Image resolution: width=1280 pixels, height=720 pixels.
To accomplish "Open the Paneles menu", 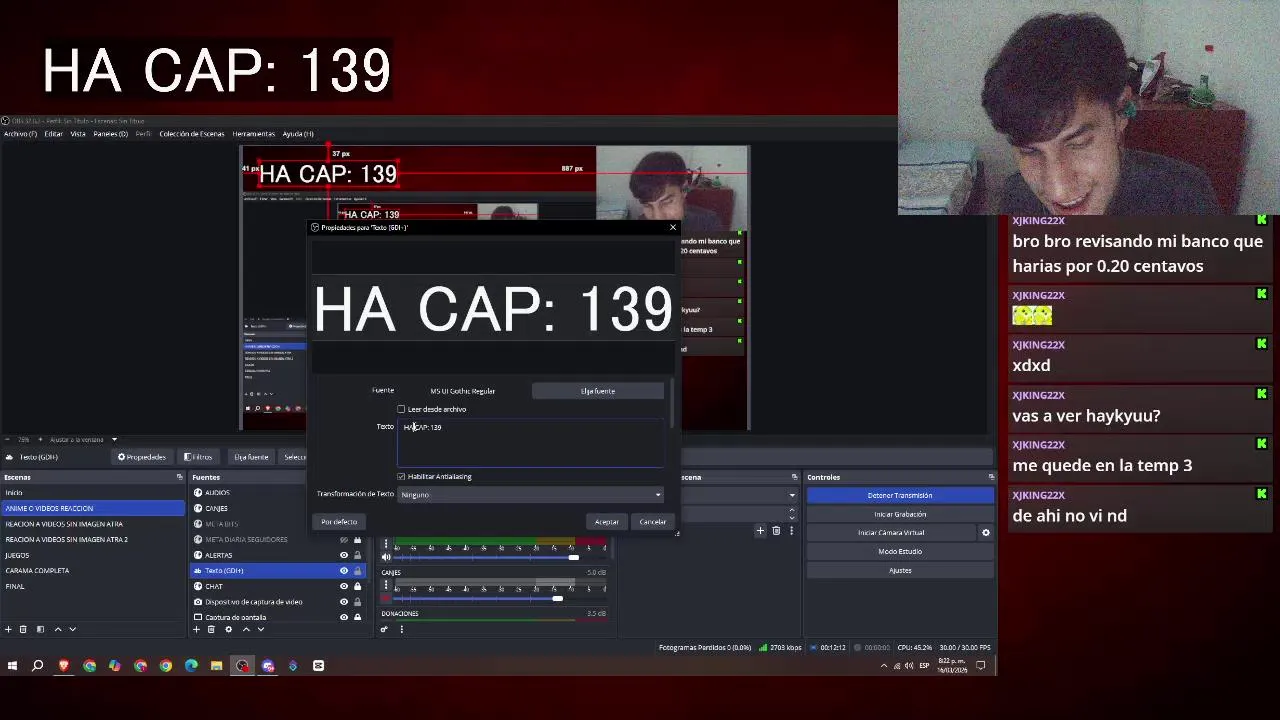I will click(x=110, y=134).
